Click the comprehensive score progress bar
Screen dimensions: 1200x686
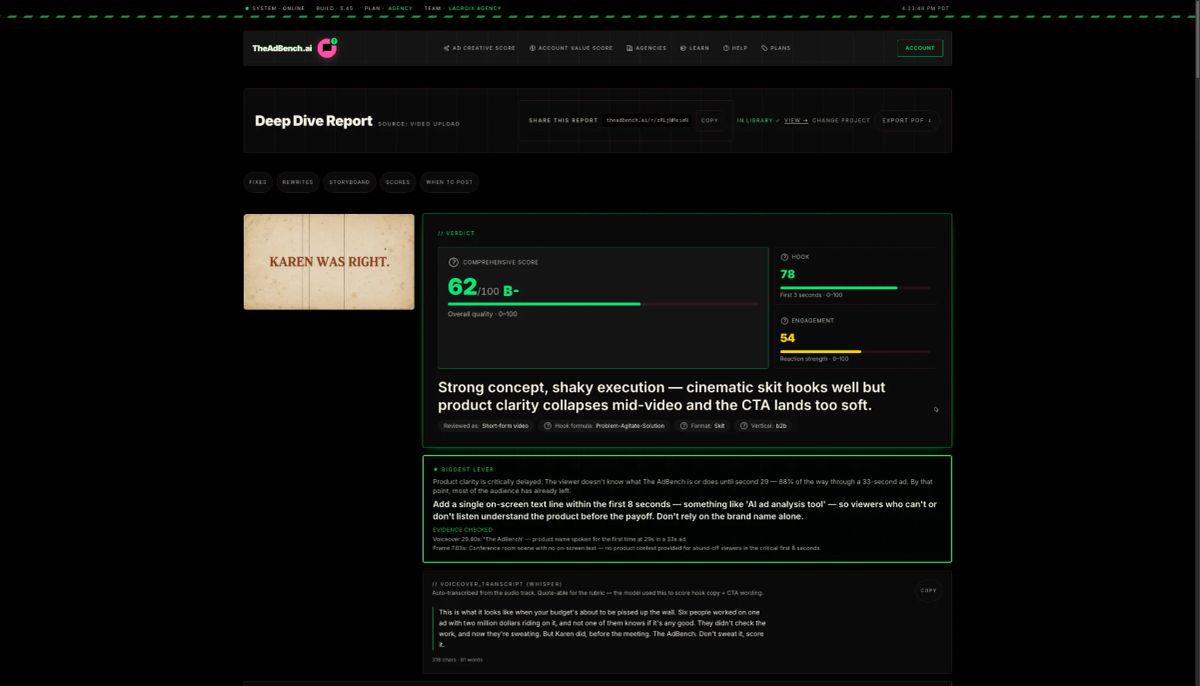pos(603,303)
